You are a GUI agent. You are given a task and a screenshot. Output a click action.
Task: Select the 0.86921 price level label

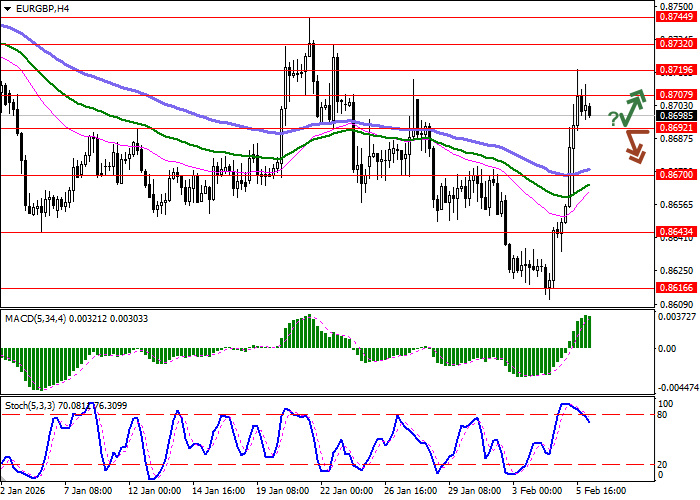coord(676,128)
